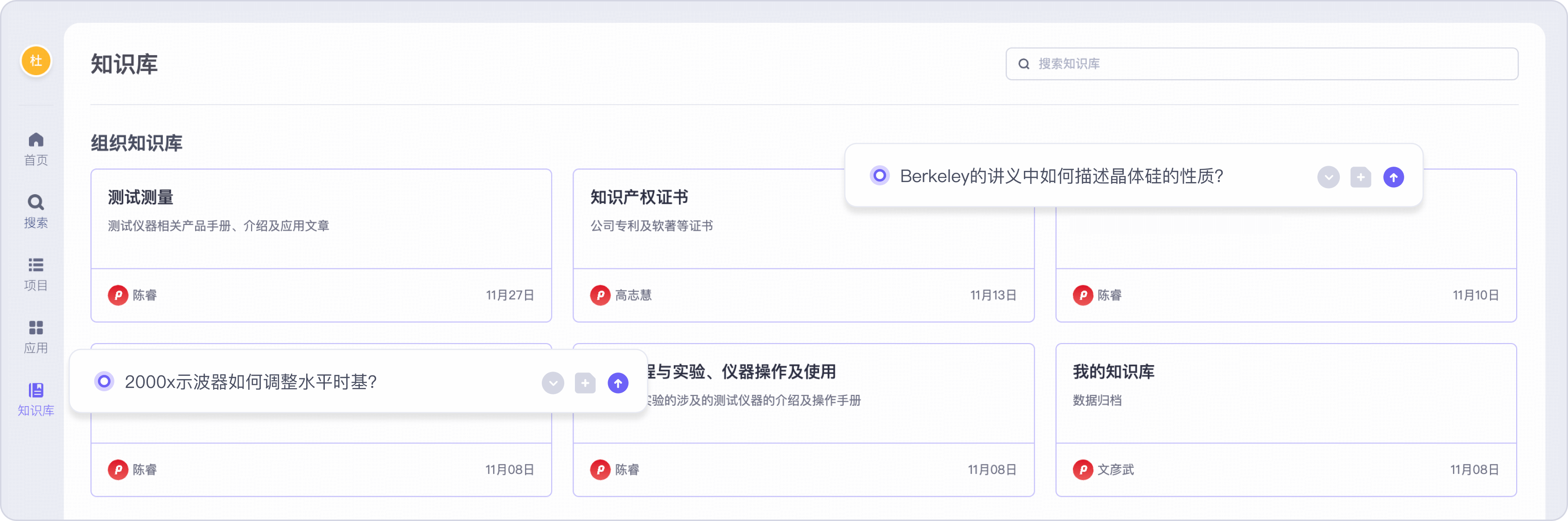Click 高志慧 avatar on 知识产权证书 card
The height and width of the screenshot is (521, 1568).
600,295
